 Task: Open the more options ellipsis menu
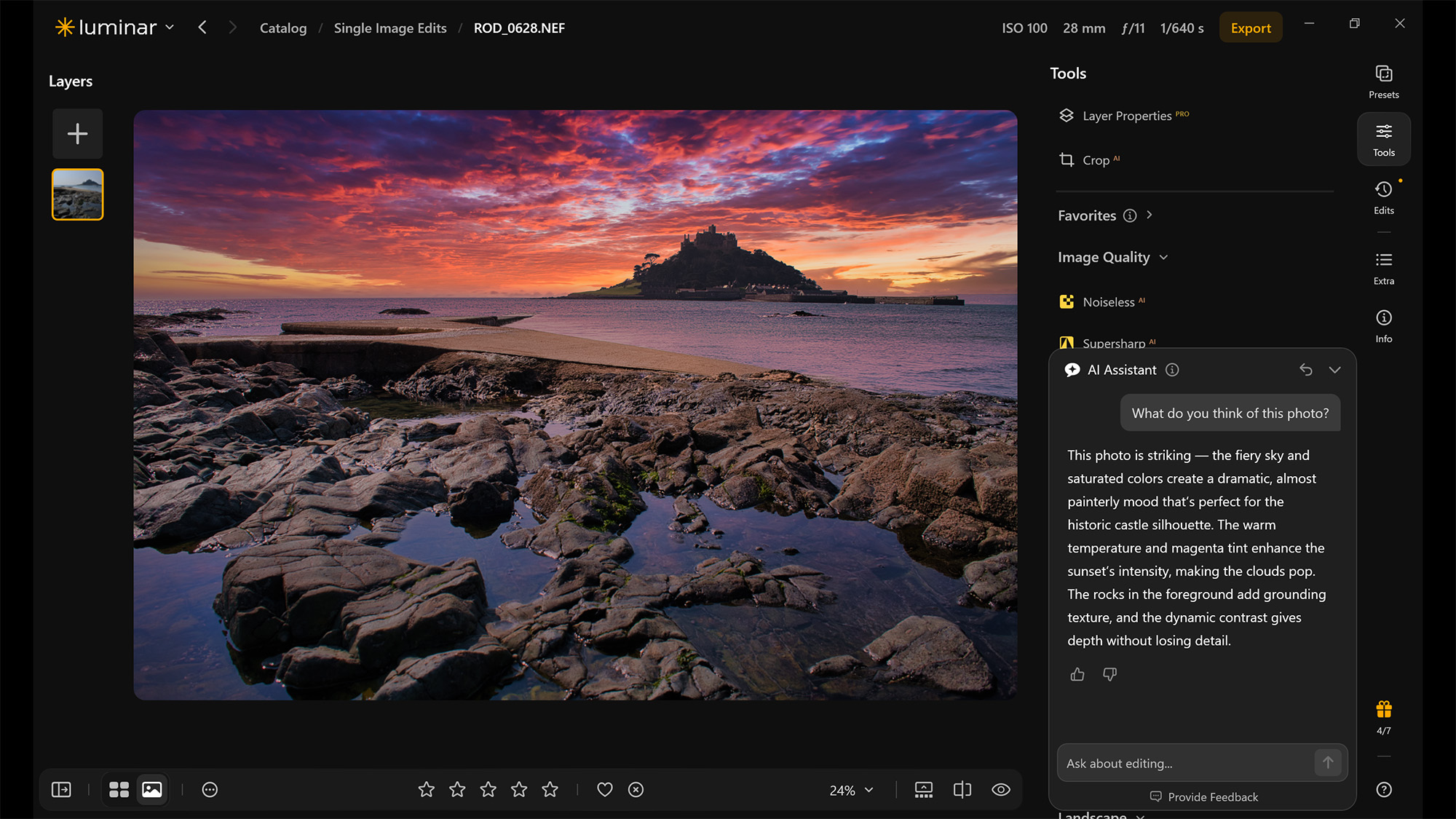210,789
